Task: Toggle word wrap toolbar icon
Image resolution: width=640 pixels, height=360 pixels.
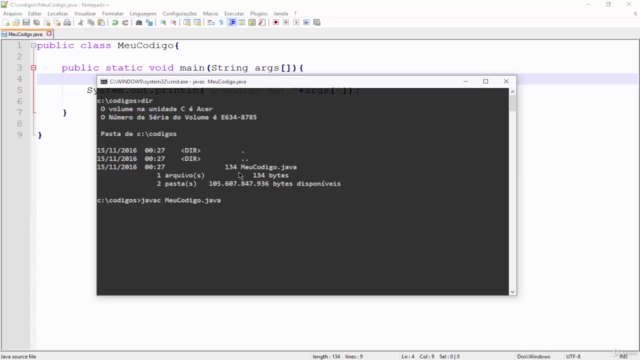Action: [x=211, y=22]
